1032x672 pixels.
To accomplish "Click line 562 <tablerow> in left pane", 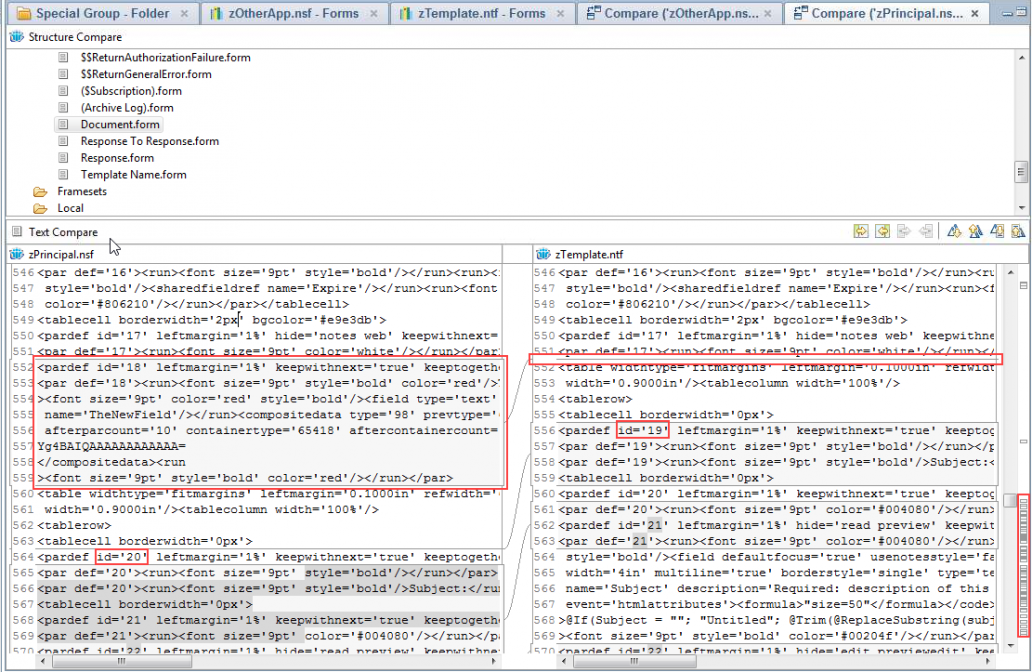I will [x=74, y=525].
